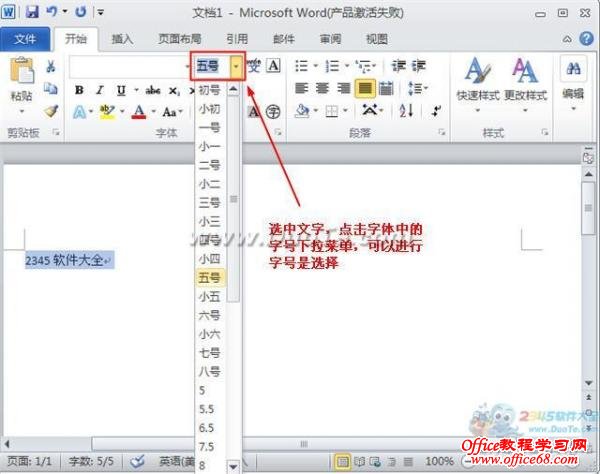Select 初号 font size
This screenshot has width=600, height=474.
[x=210, y=90]
